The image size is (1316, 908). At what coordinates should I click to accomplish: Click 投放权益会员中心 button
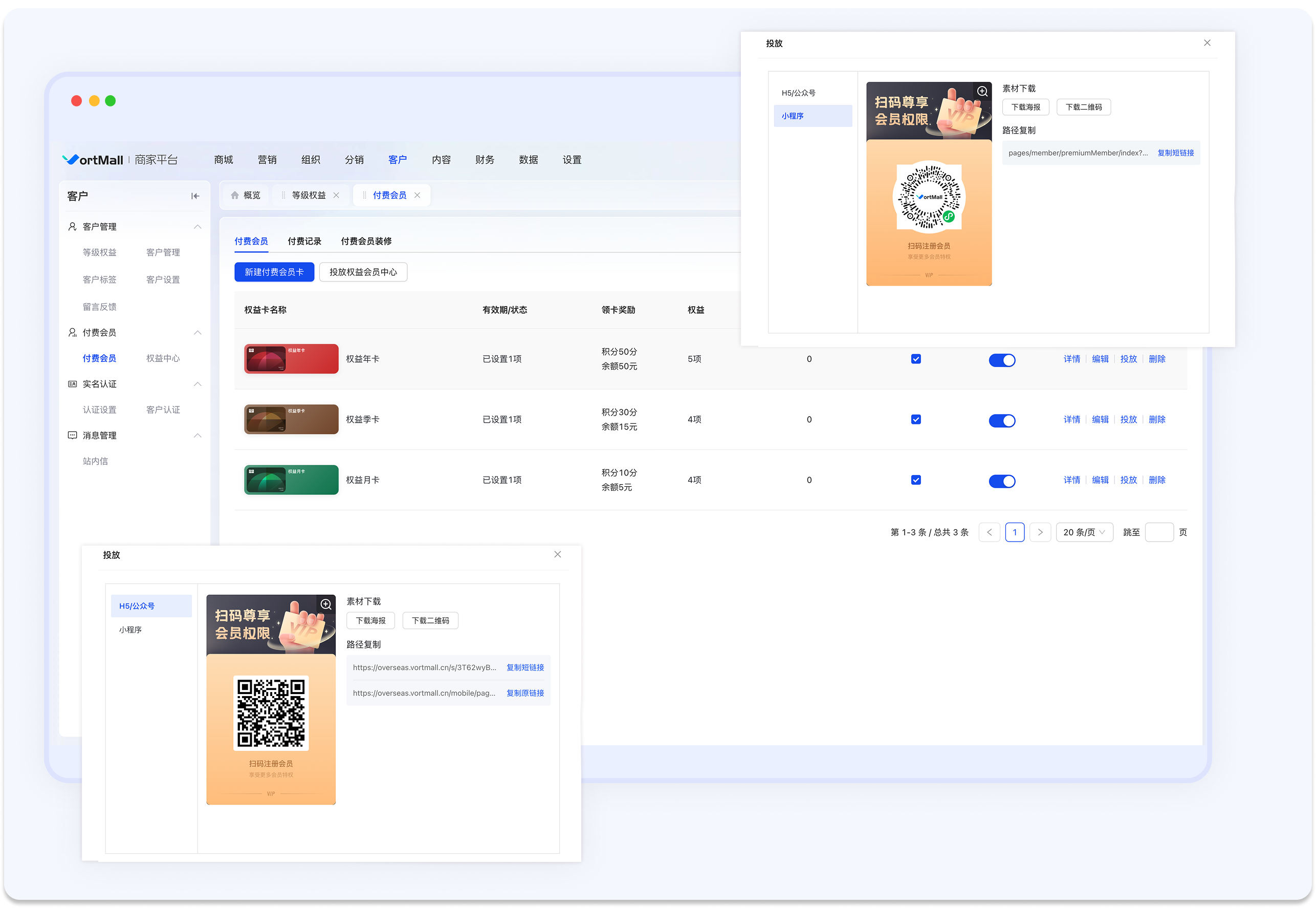click(x=363, y=272)
